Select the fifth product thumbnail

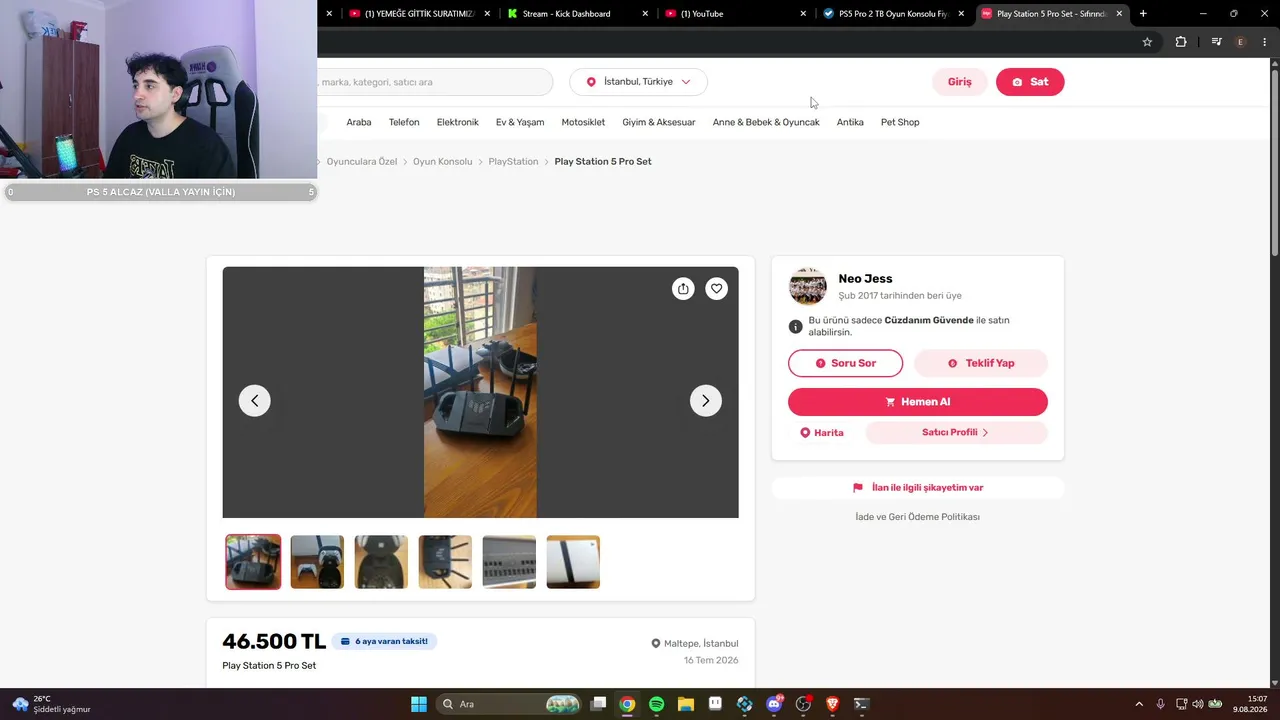point(509,562)
